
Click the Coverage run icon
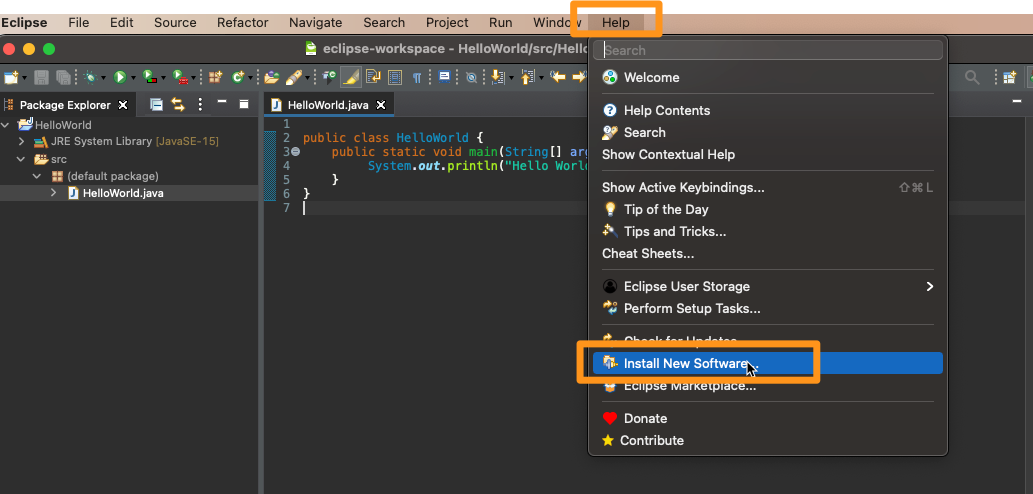click(150, 78)
